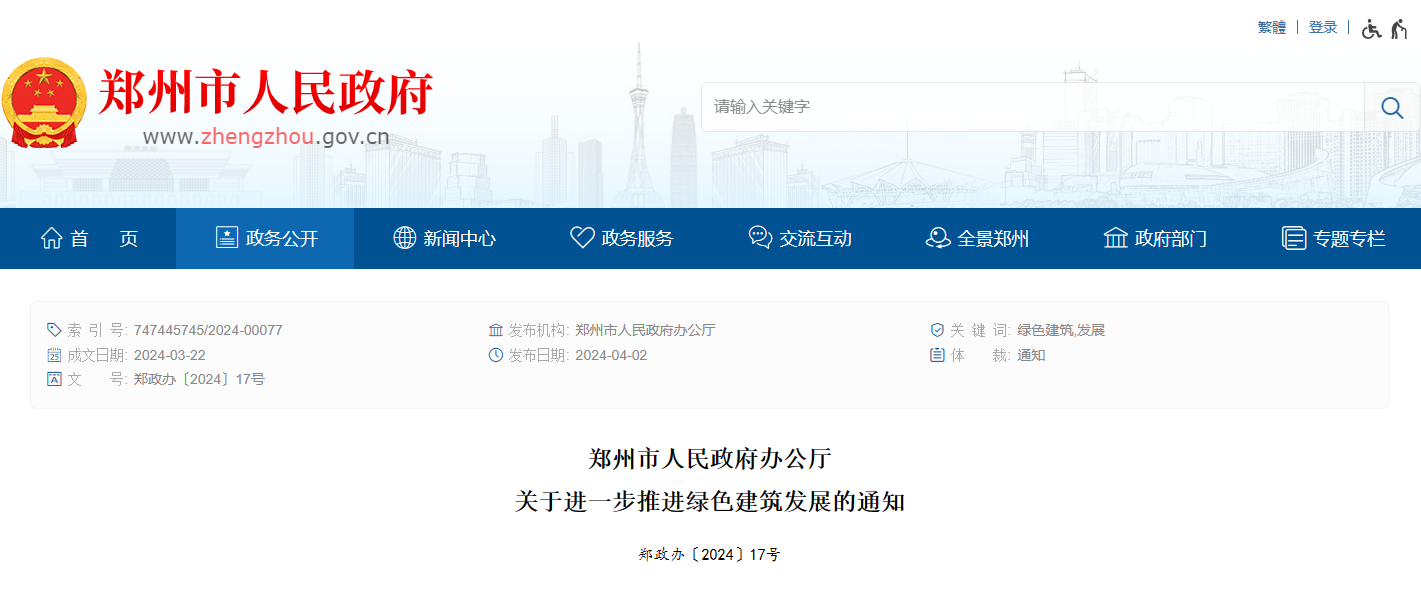
Task: Click the date 2024-03-22
Action: (x=169, y=355)
